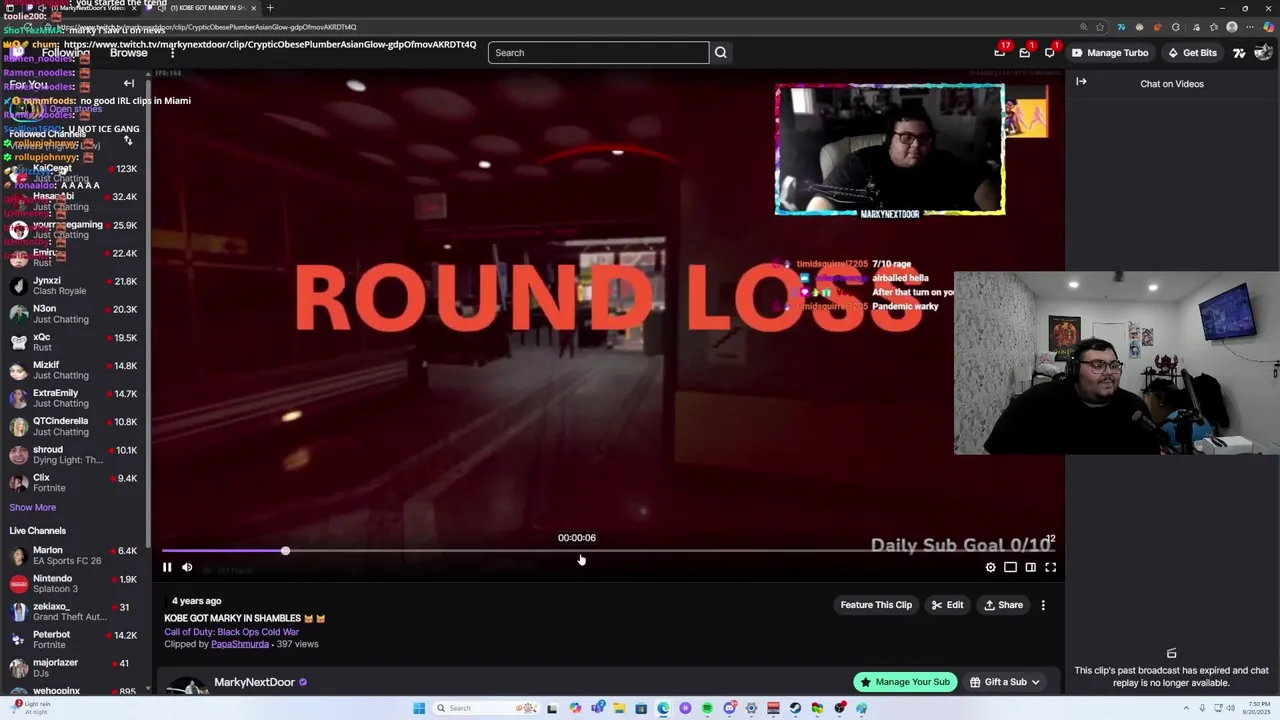Image resolution: width=1280 pixels, height=720 pixels.
Task: Open Mizkif channel in sidebar
Action: (x=75, y=370)
